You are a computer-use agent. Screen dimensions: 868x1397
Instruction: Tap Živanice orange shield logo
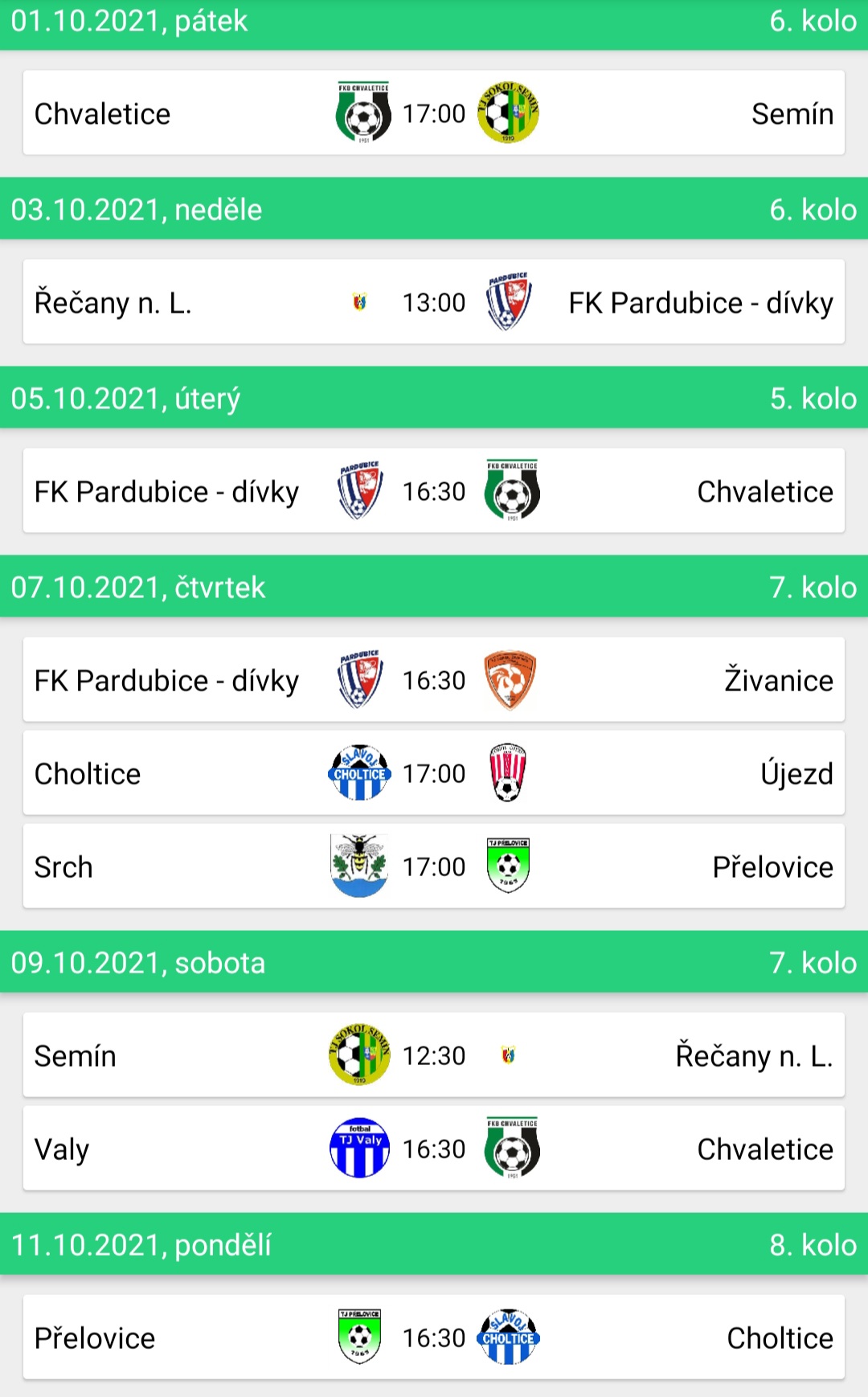[x=510, y=680]
